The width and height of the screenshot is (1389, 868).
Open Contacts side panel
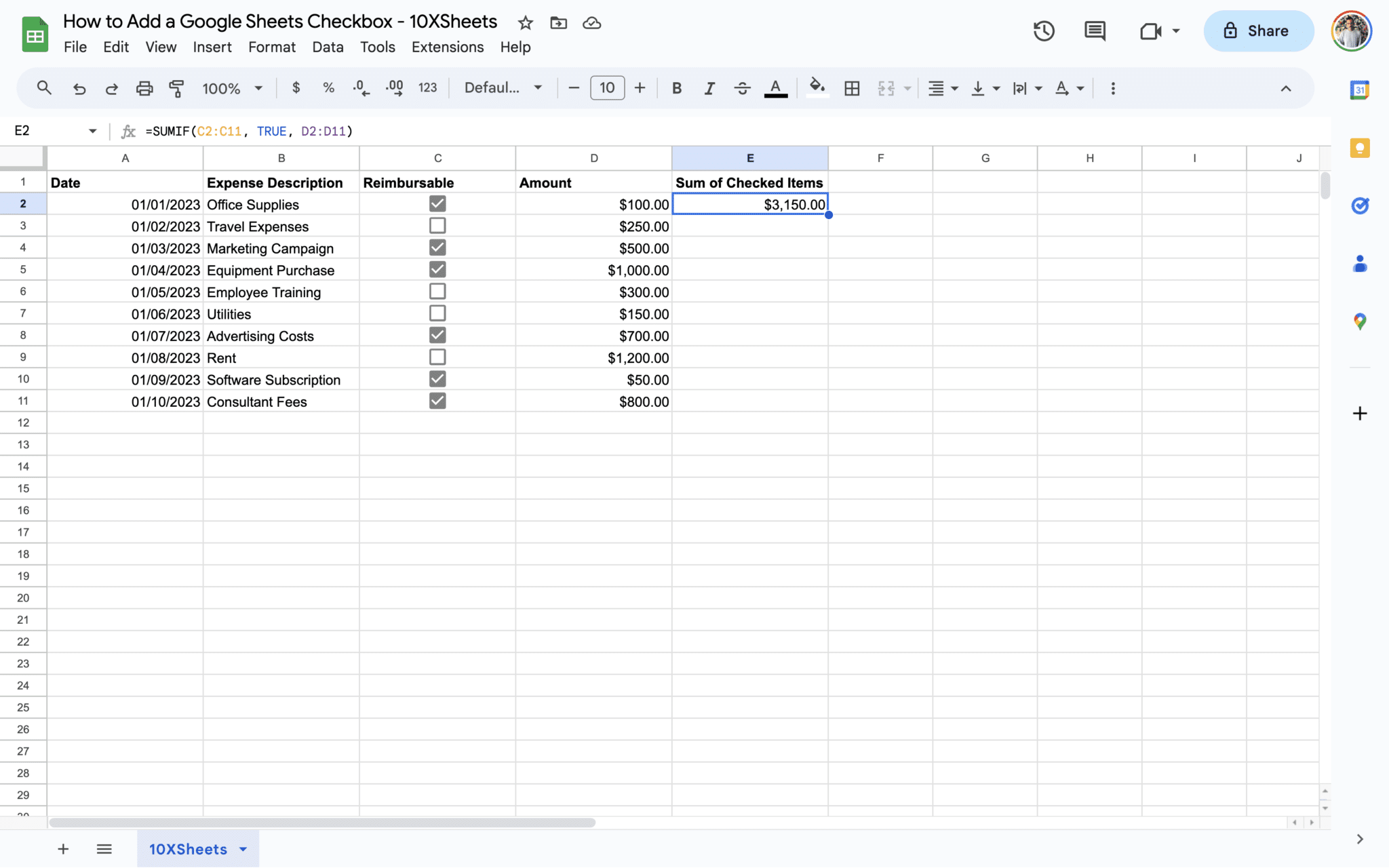click(1360, 264)
